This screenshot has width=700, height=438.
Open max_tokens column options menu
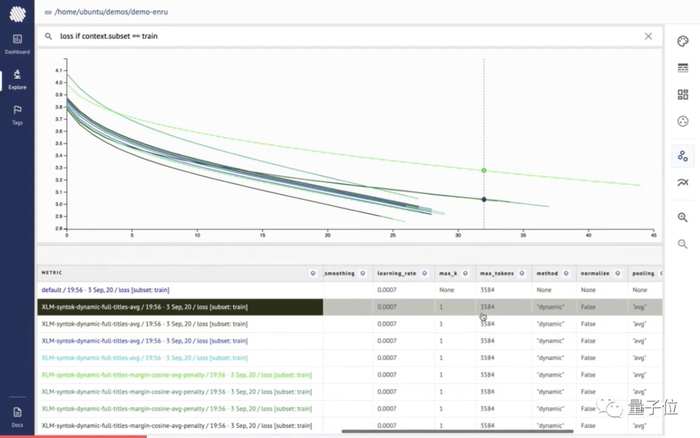[524, 273]
